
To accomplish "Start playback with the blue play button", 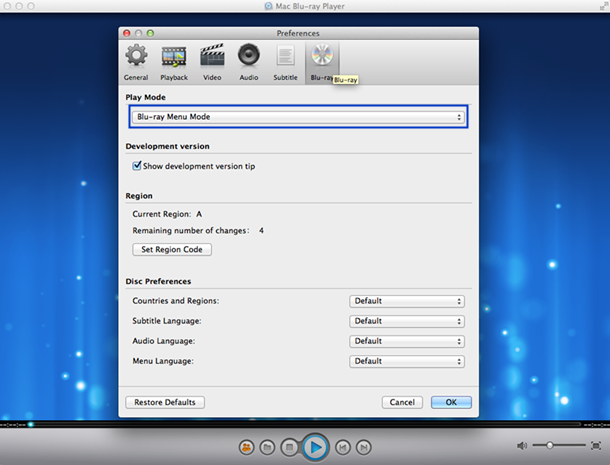I will pyautogui.click(x=316, y=447).
